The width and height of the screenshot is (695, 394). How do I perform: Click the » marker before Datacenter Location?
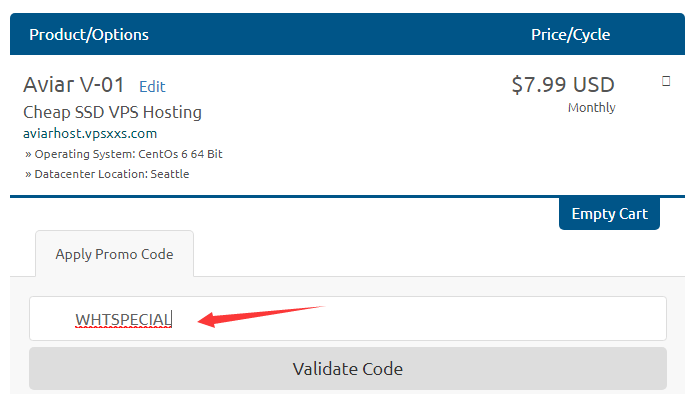(28, 174)
